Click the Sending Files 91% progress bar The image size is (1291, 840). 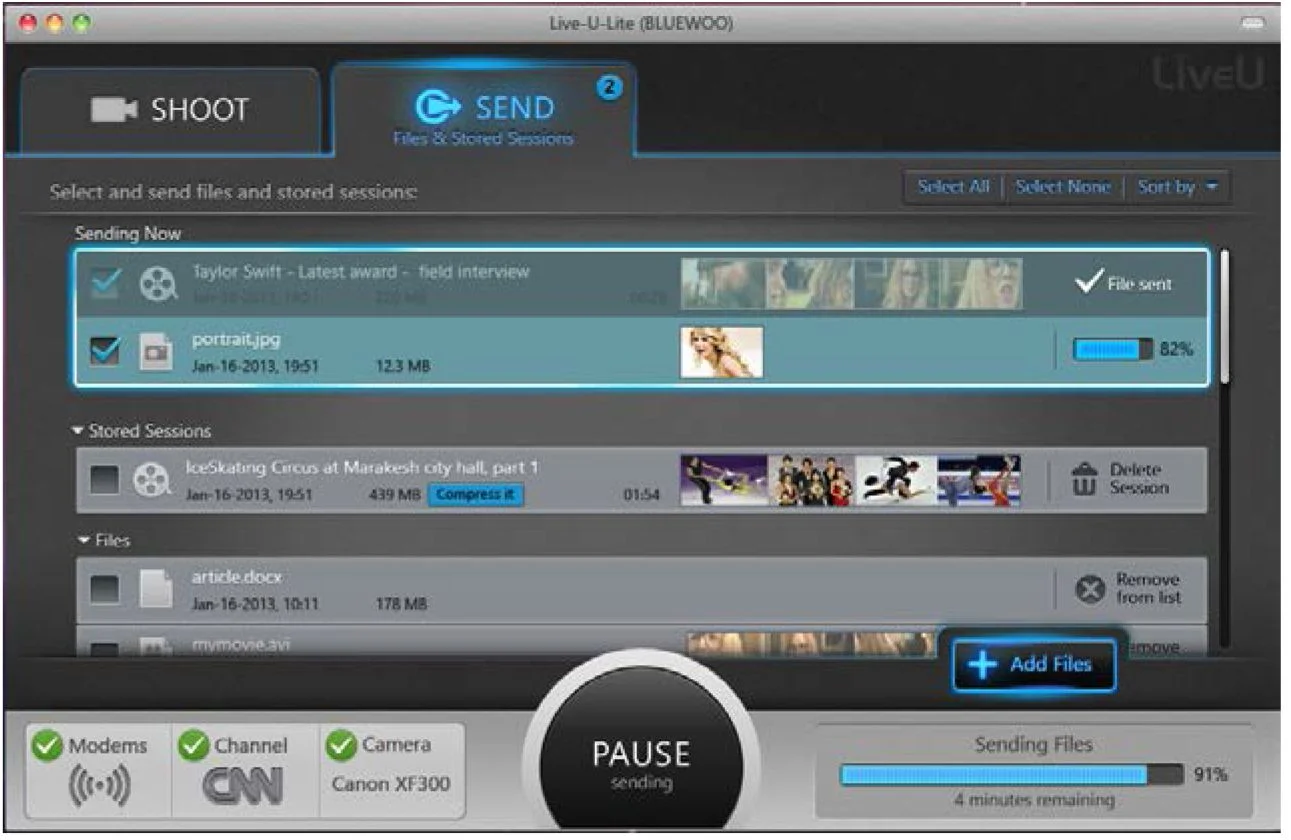[x=1011, y=775]
